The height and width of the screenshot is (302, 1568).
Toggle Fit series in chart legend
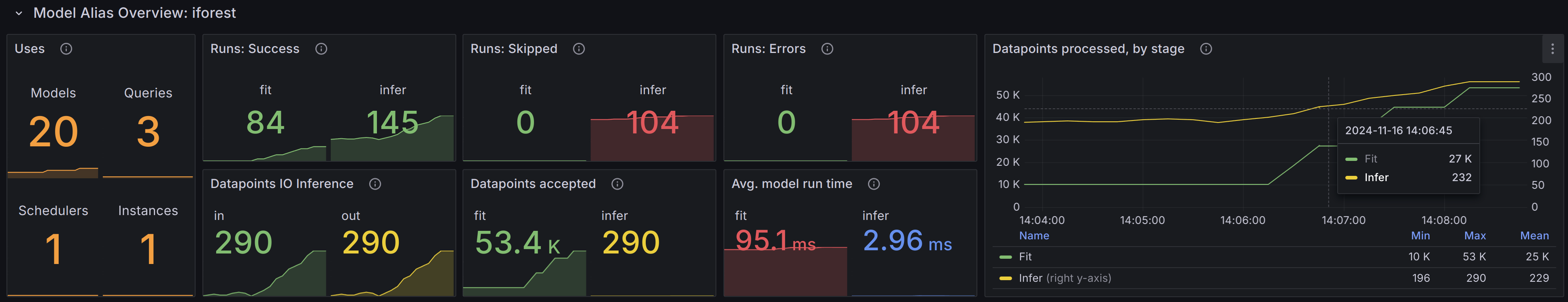point(1025,257)
